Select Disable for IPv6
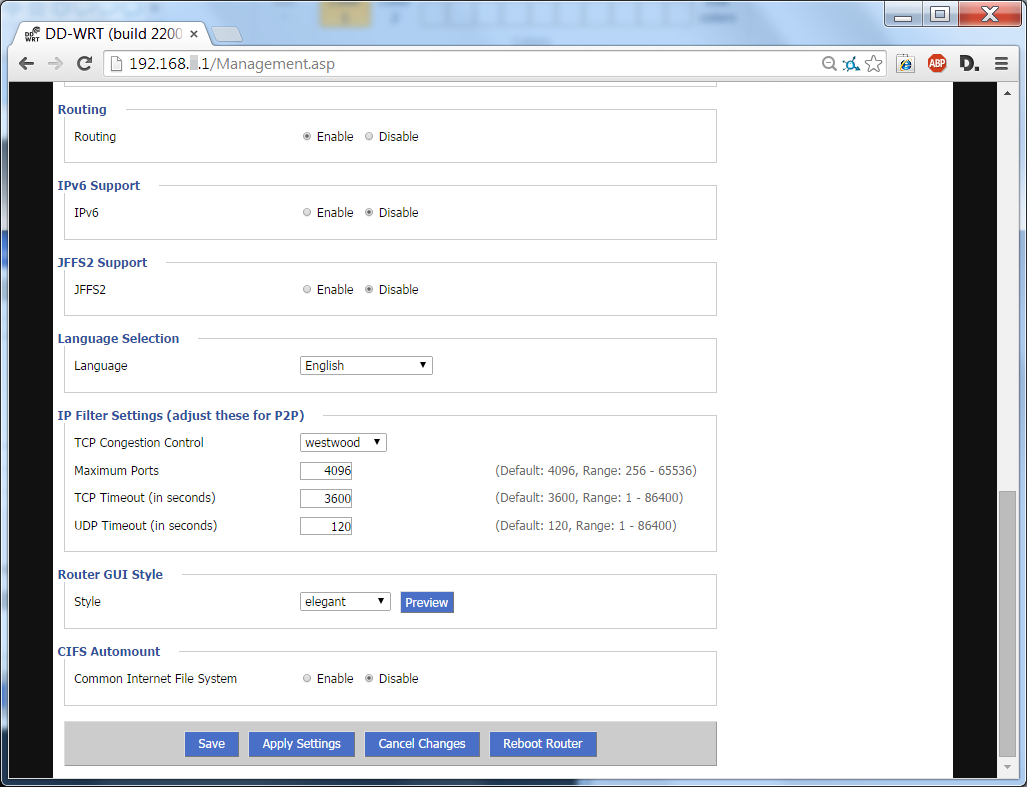 tap(369, 212)
